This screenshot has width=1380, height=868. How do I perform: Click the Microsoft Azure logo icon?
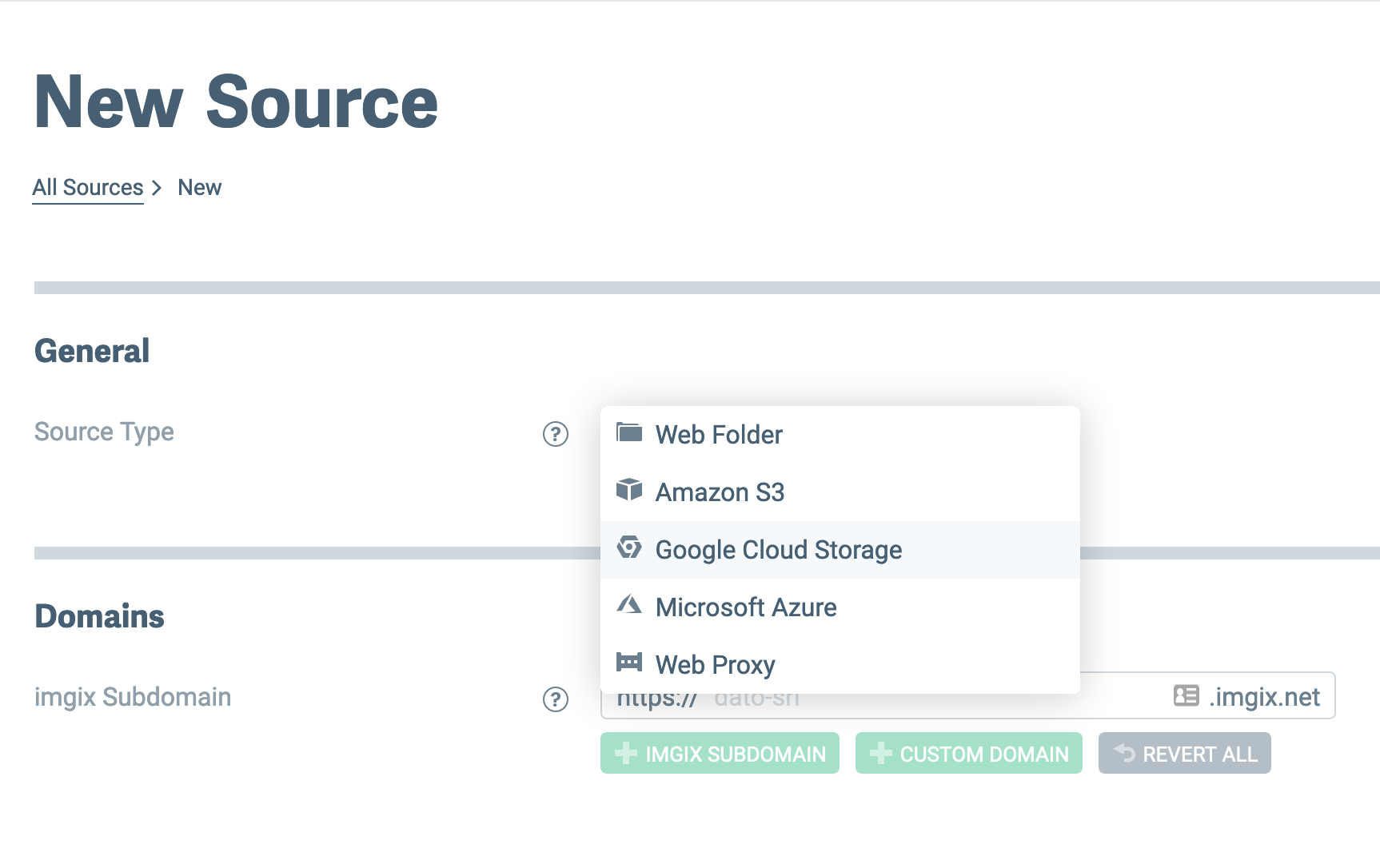(629, 605)
